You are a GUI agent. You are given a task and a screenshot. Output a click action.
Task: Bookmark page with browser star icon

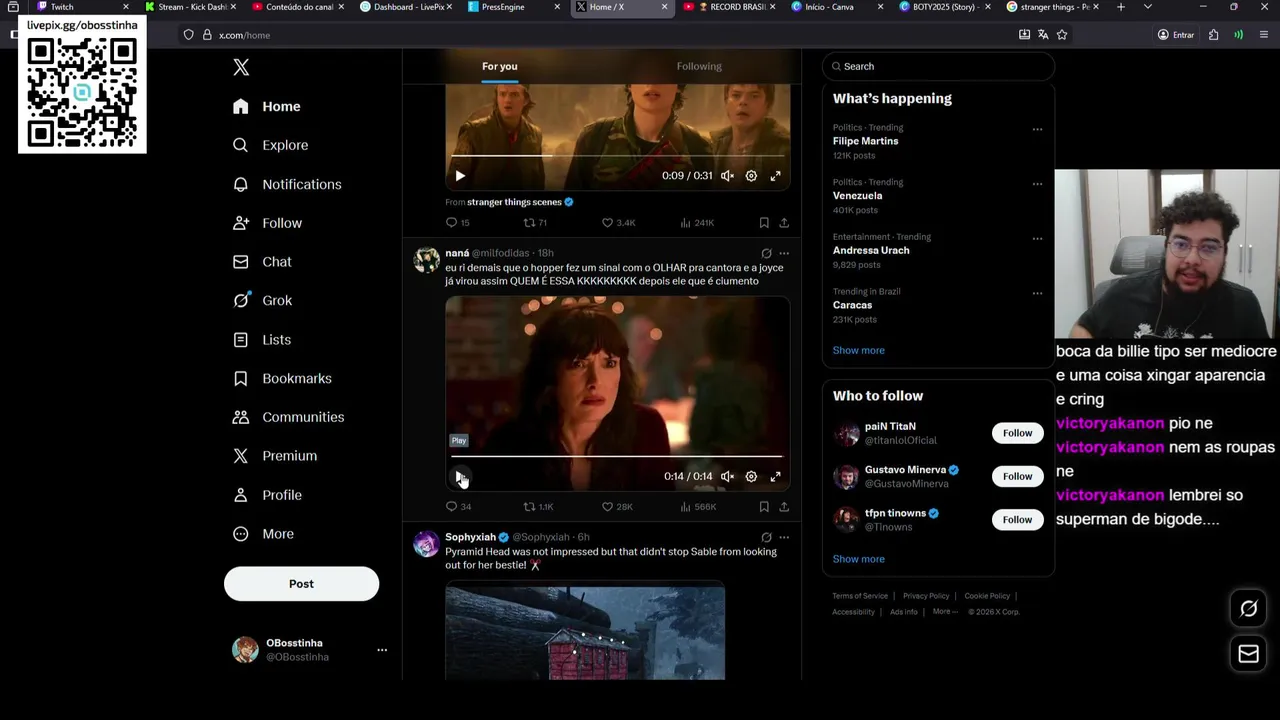point(1062,35)
